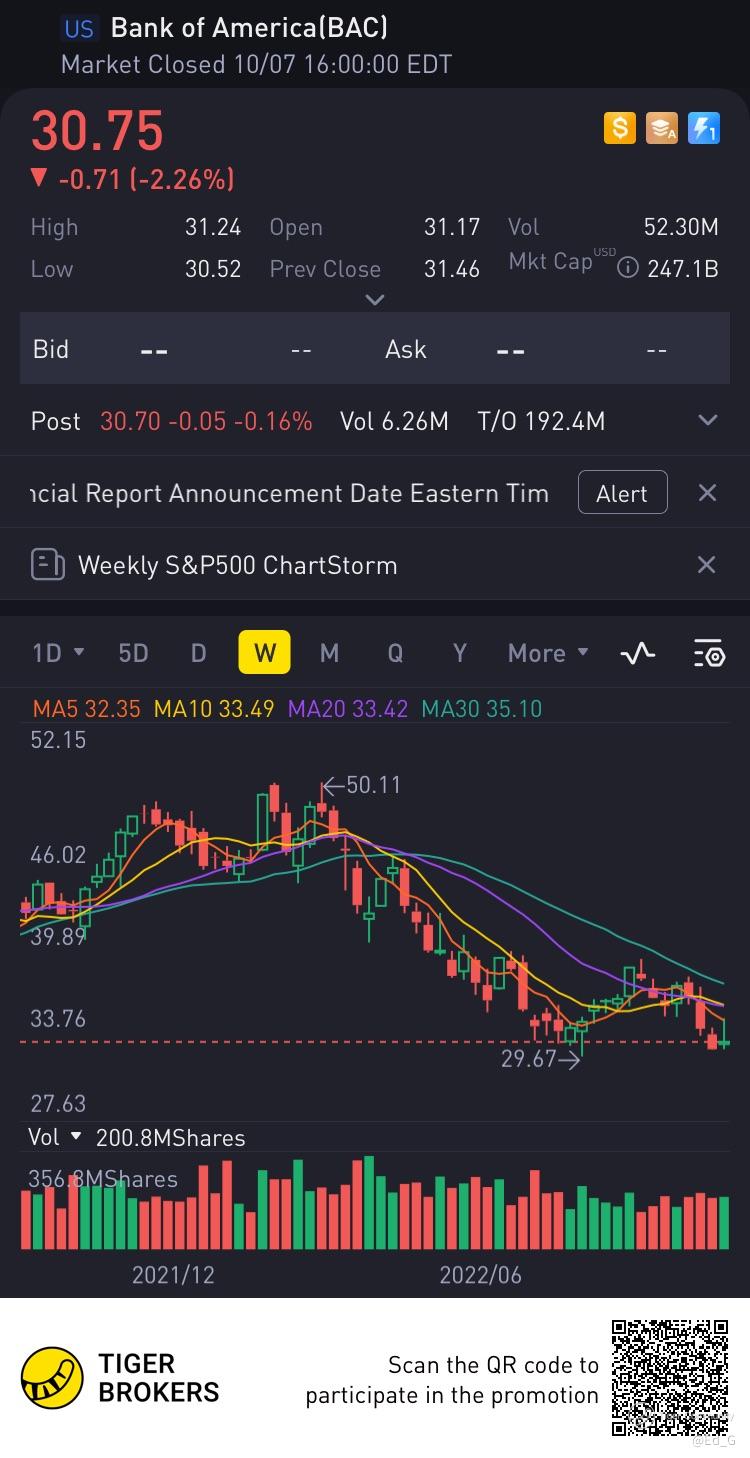Tap the MA20 33.42 indicator label
This screenshot has height=1458, width=750.
click(x=348, y=709)
